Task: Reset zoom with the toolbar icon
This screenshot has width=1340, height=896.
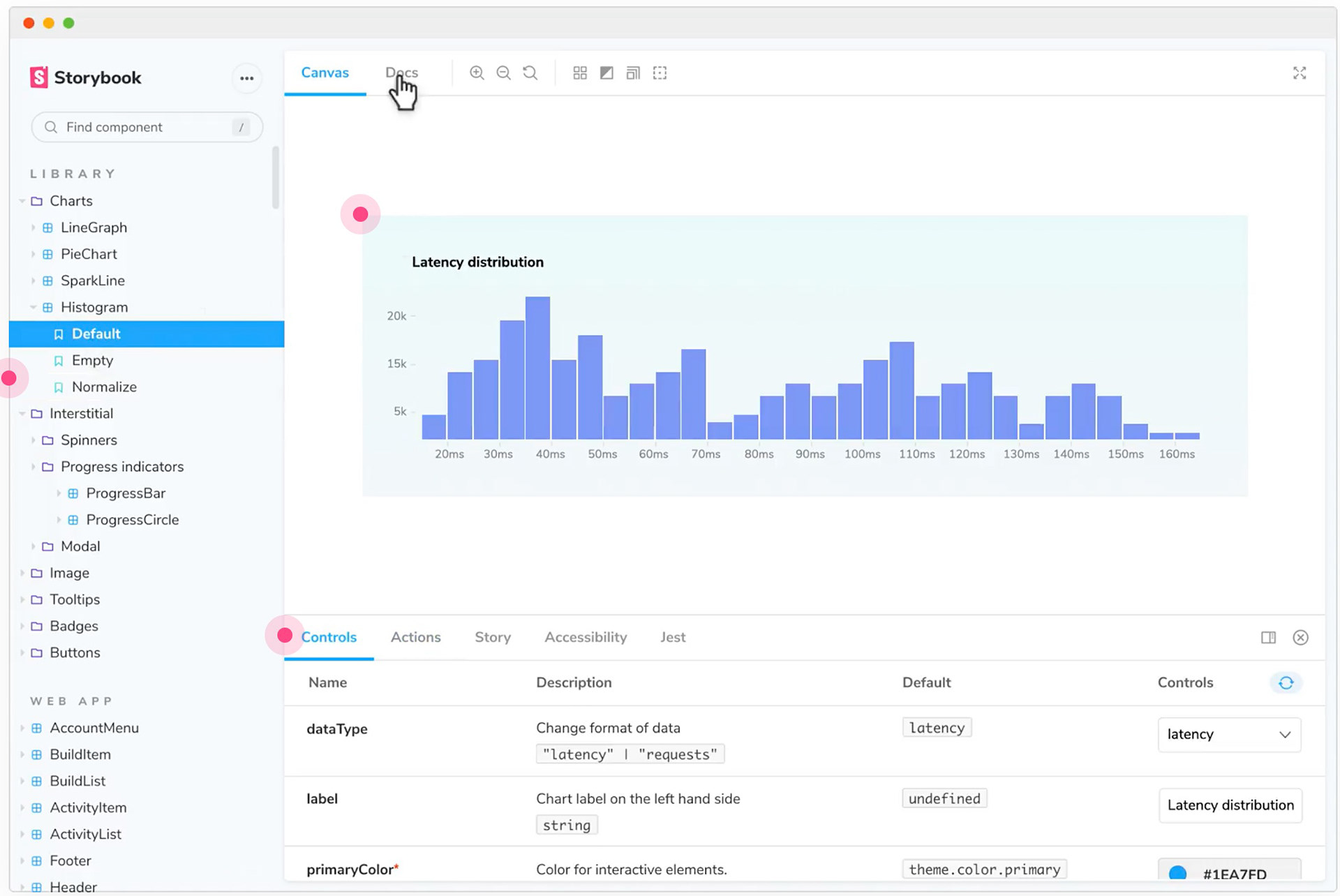Action: (530, 73)
